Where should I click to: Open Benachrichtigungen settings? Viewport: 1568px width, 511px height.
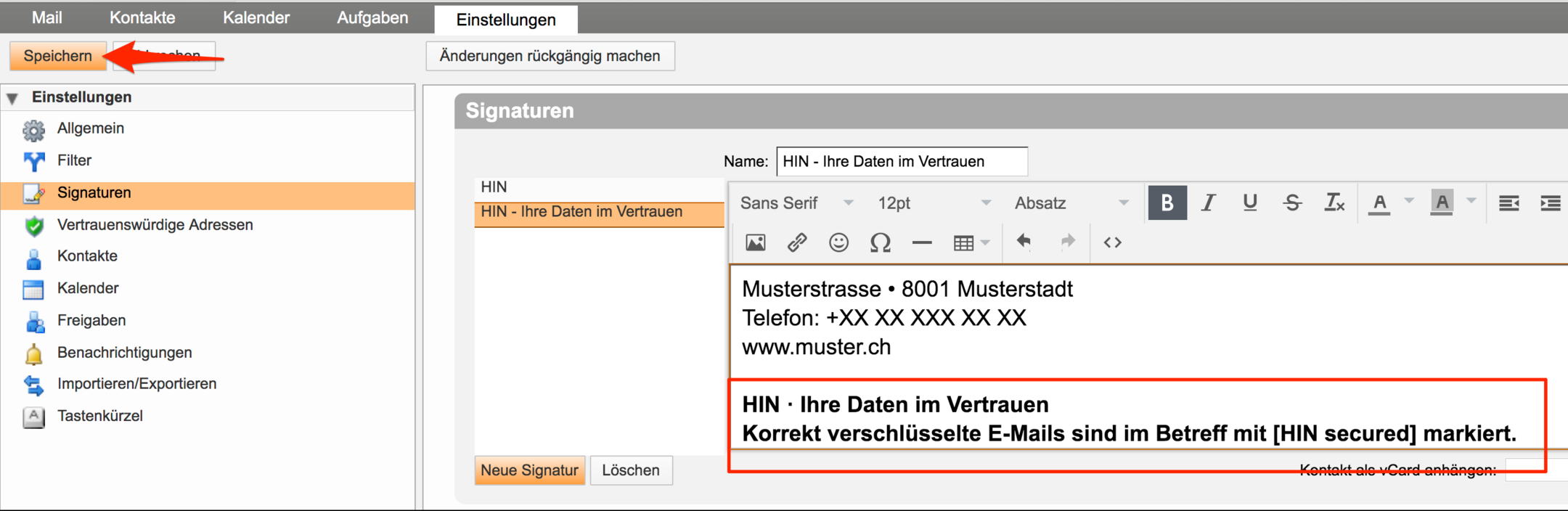point(125,353)
